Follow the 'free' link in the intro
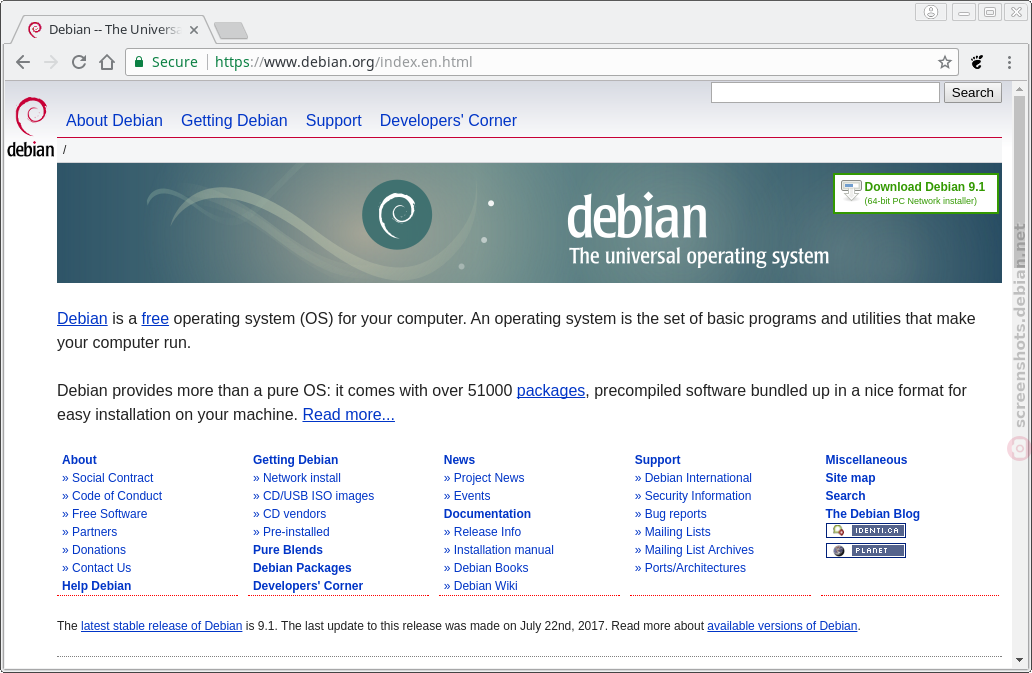Screen dimensions: 1032x673 coord(155,318)
